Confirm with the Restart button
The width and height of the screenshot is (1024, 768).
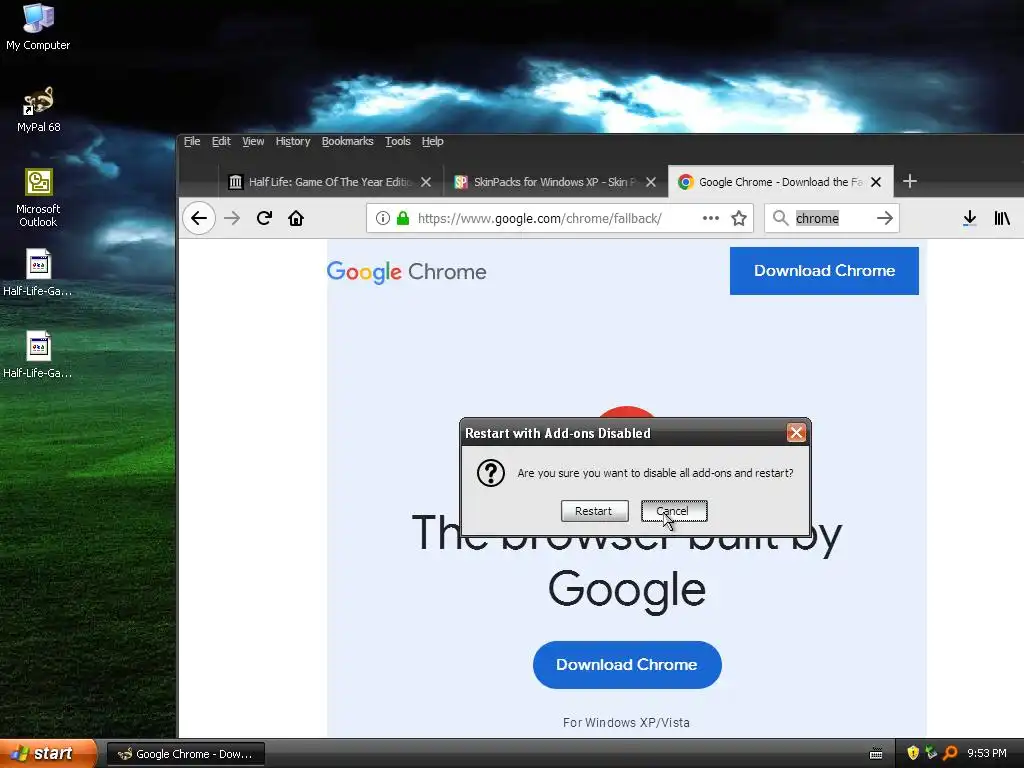pos(594,511)
